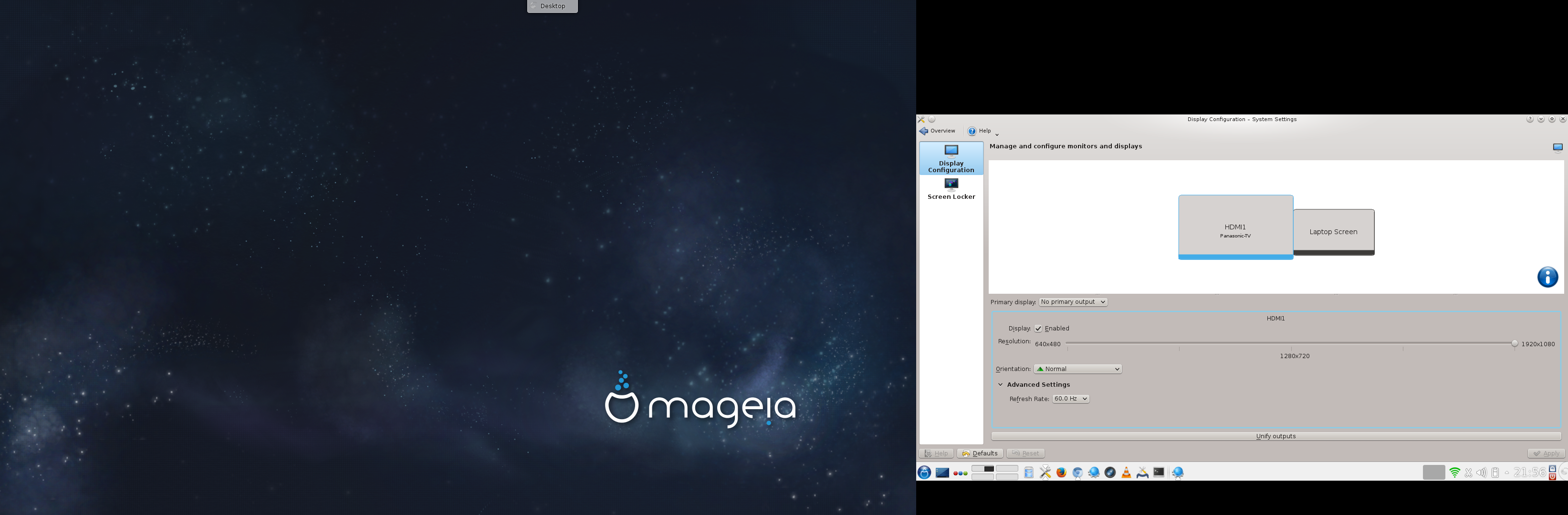Open the battery status tray icon
This screenshot has height=515, width=1568.
1495,473
